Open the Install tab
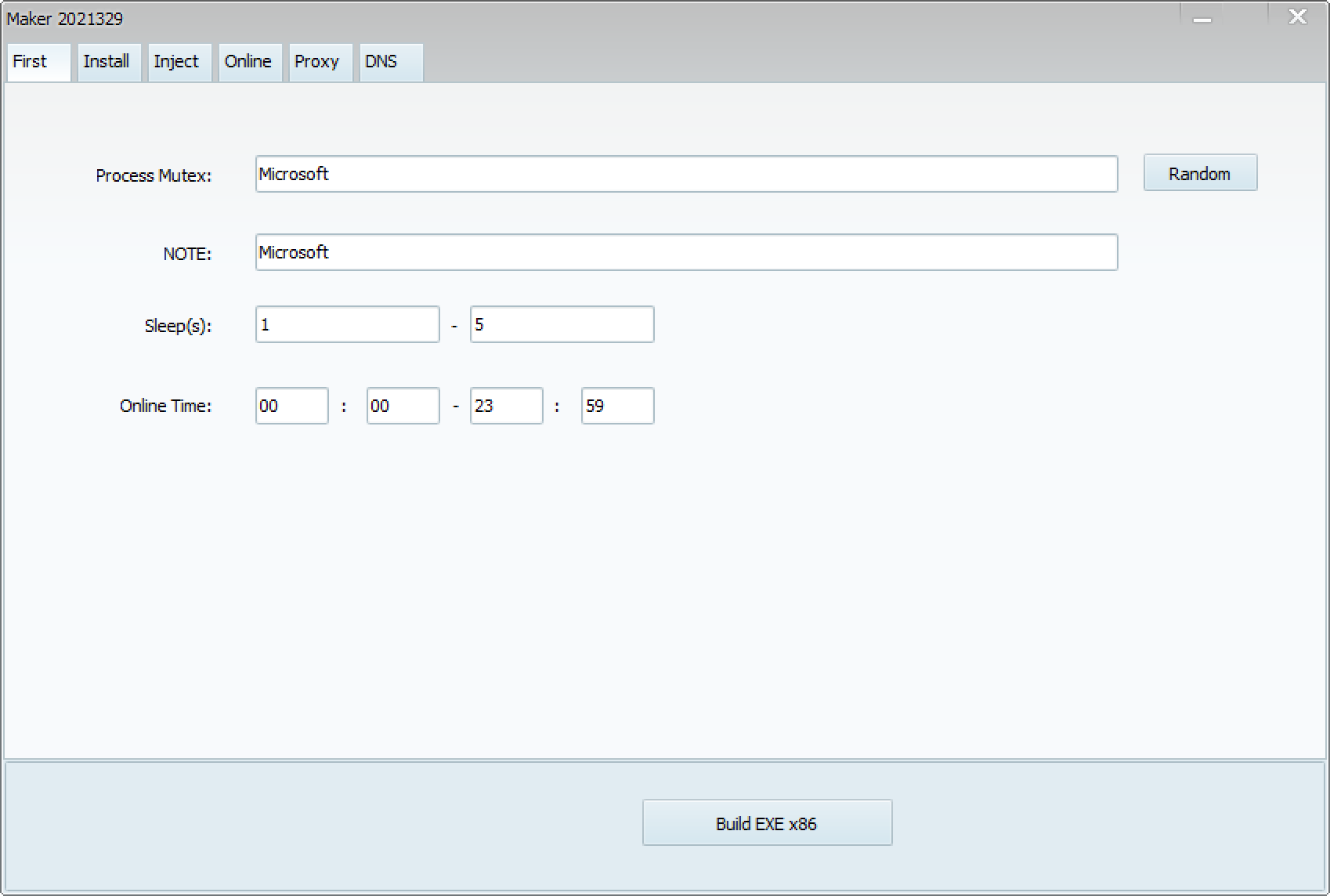 (107, 62)
